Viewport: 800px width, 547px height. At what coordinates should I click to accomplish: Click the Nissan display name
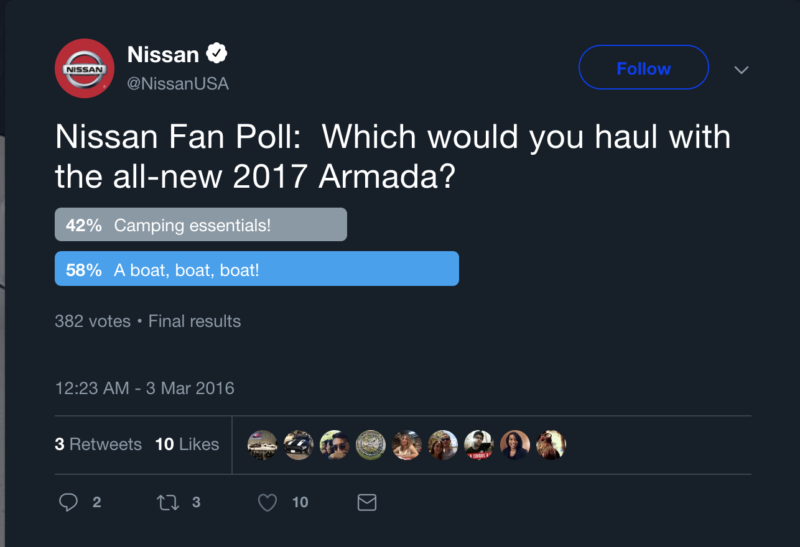tap(163, 55)
